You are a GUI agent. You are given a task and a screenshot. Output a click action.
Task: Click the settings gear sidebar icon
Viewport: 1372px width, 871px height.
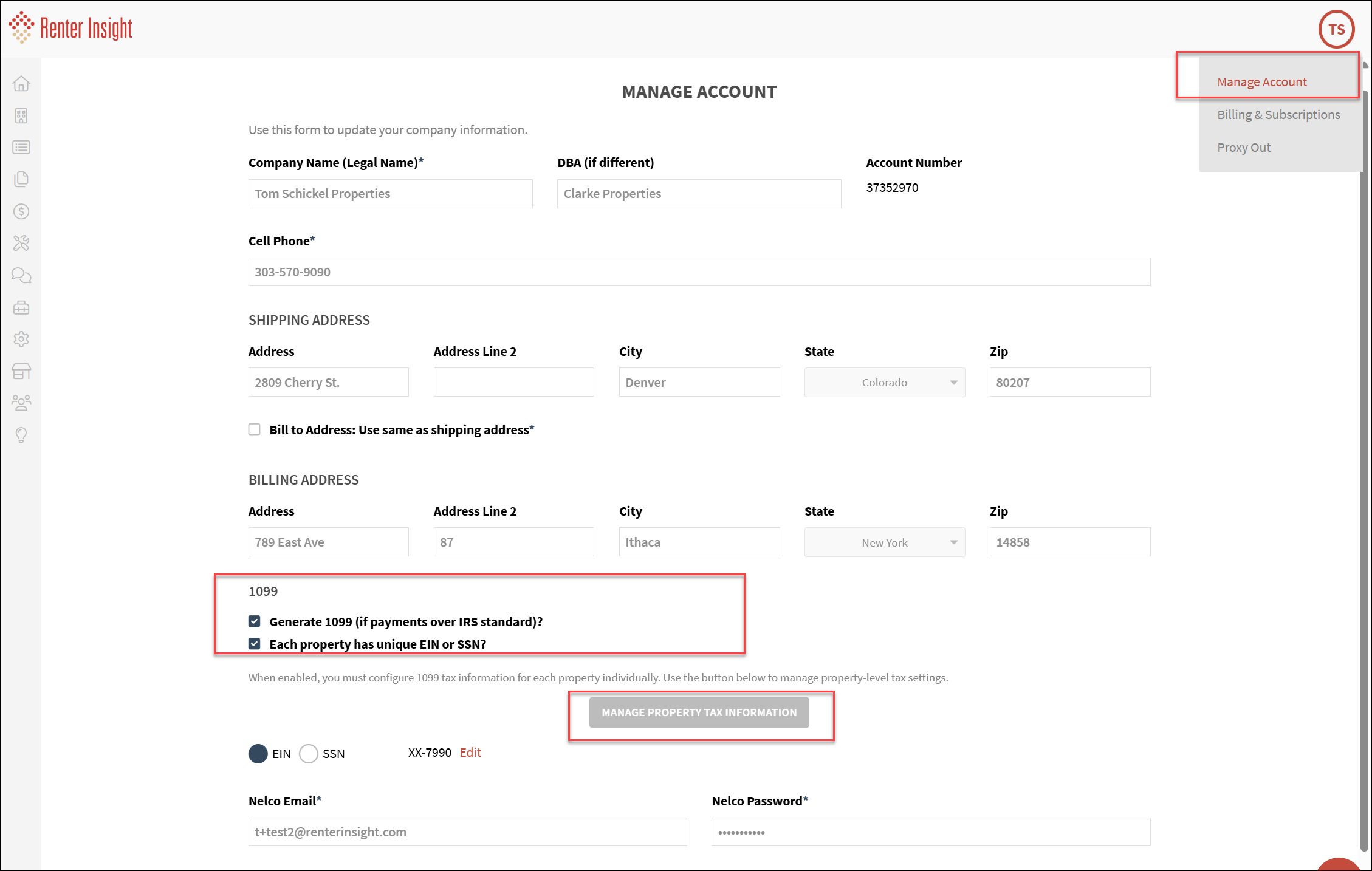[x=21, y=339]
